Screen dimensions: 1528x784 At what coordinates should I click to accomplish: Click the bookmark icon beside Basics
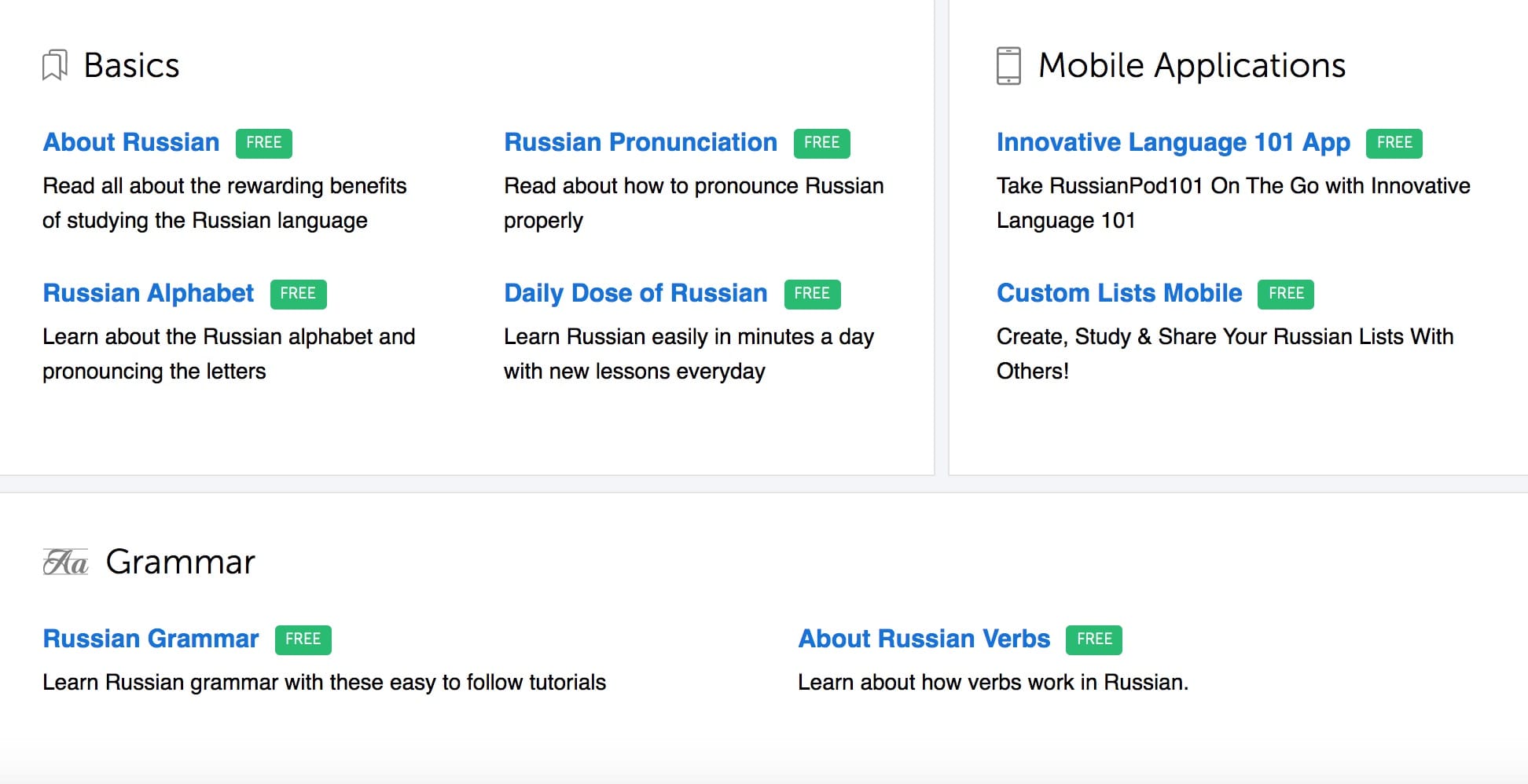coord(54,65)
